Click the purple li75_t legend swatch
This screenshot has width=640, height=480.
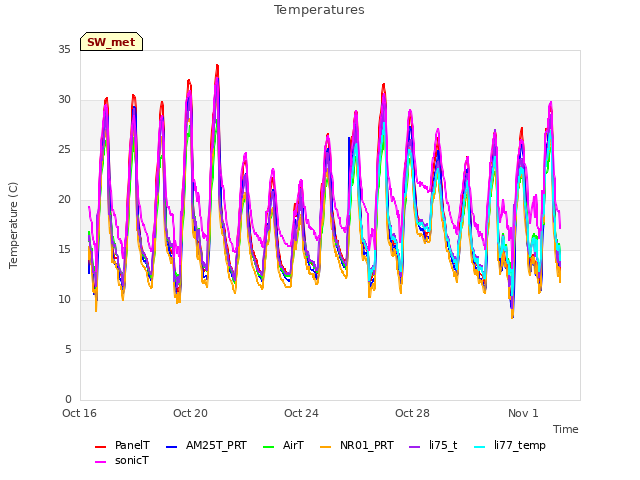tap(414, 447)
